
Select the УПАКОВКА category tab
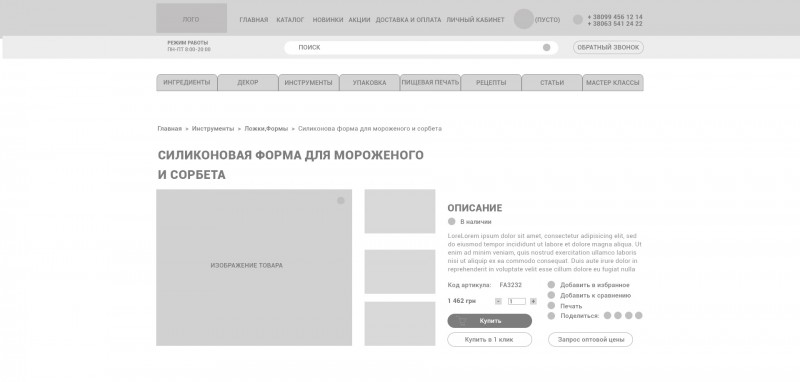(369, 83)
